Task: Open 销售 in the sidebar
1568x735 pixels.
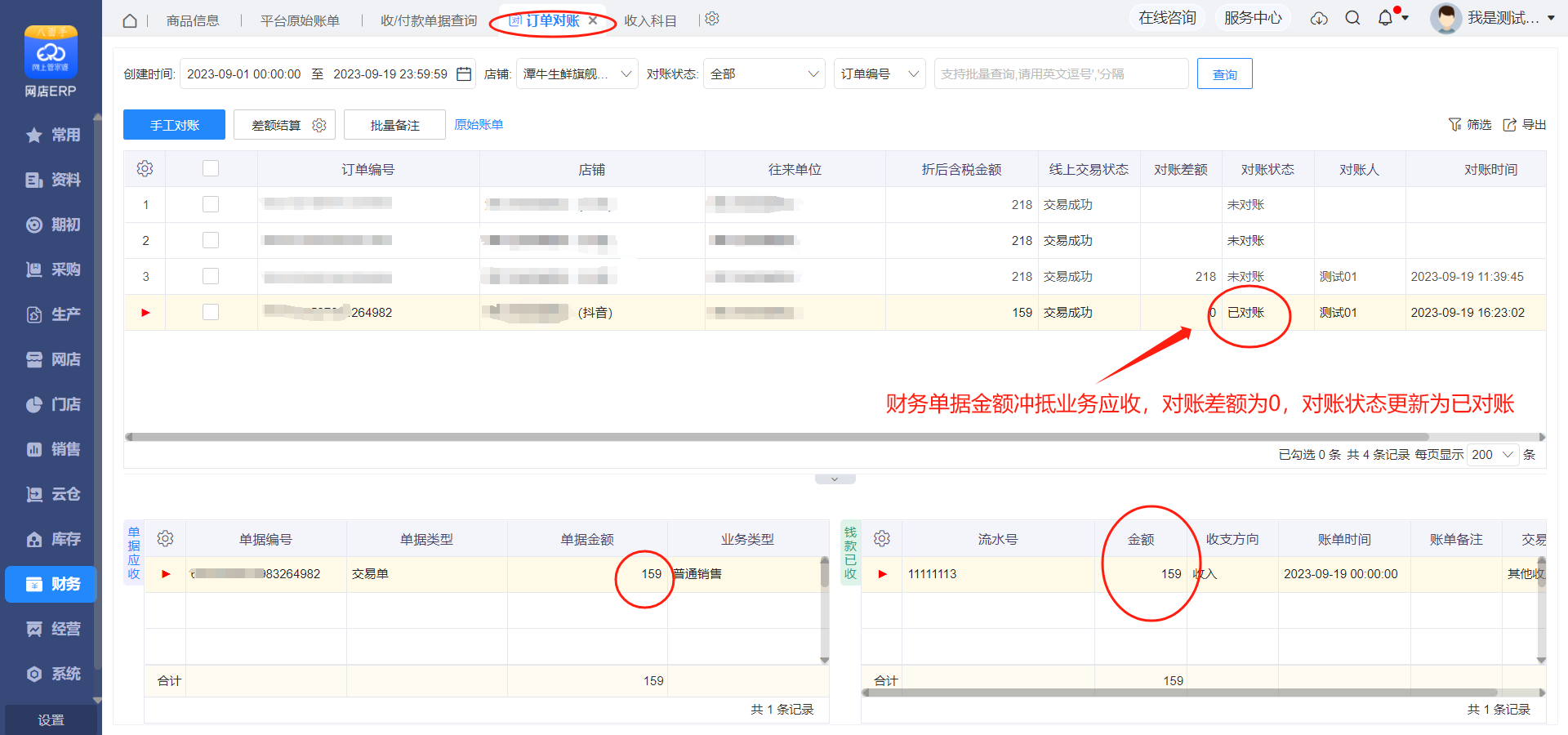Action: coord(53,449)
